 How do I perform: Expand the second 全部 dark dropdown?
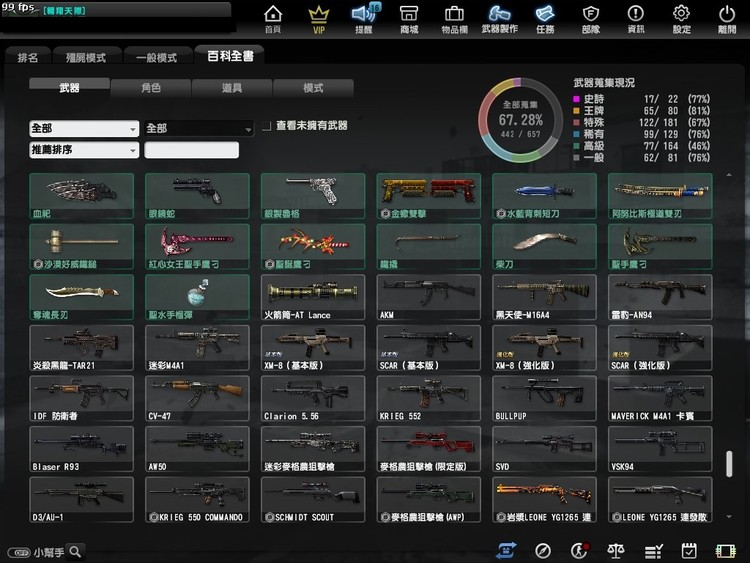click(x=198, y=129)
